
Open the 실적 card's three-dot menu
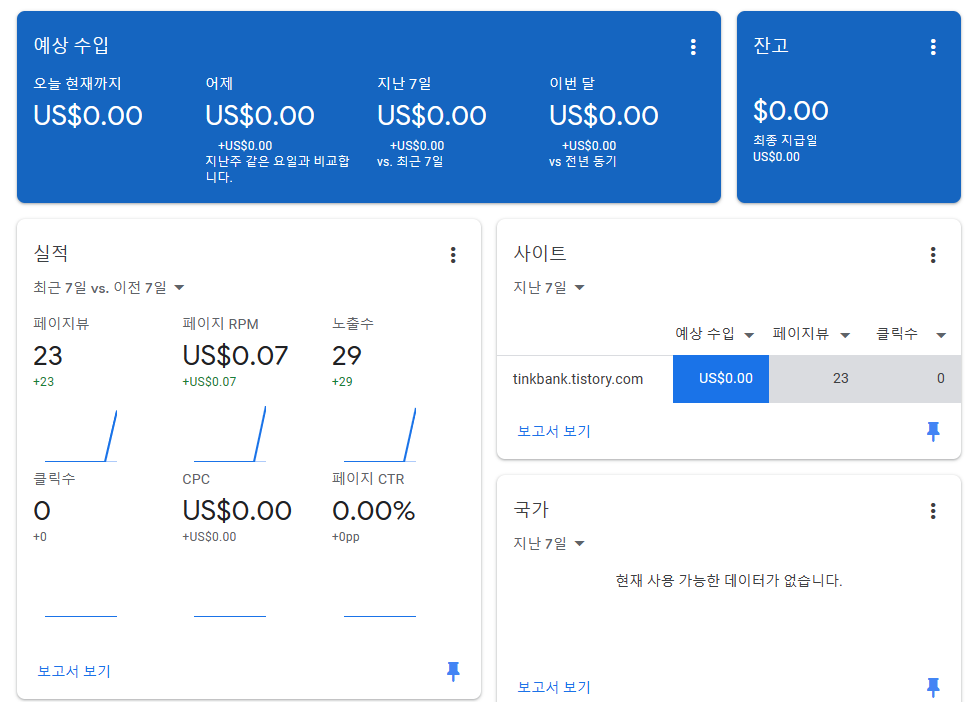point(453,255)
